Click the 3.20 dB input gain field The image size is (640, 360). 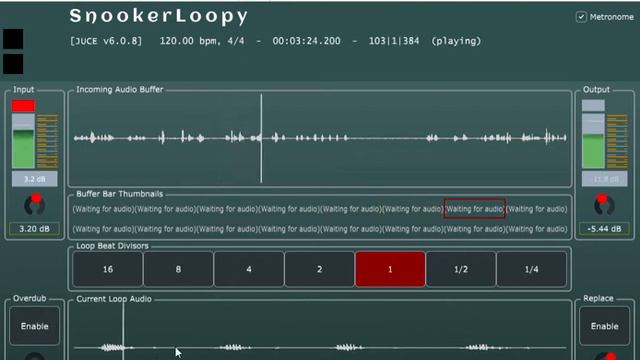pyautogui.click(x=34, y=229)
